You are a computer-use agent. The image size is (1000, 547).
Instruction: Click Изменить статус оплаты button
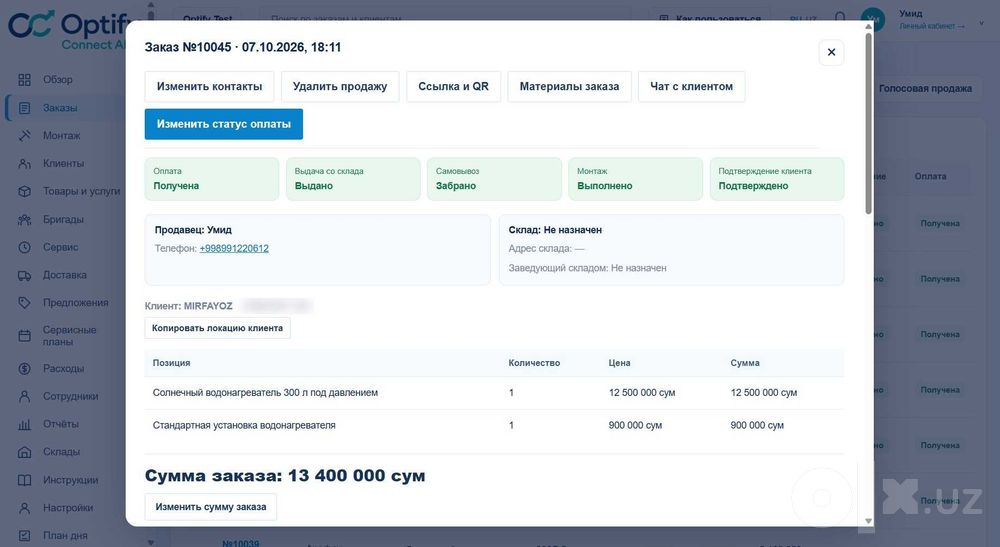click(x=224, y=124)
